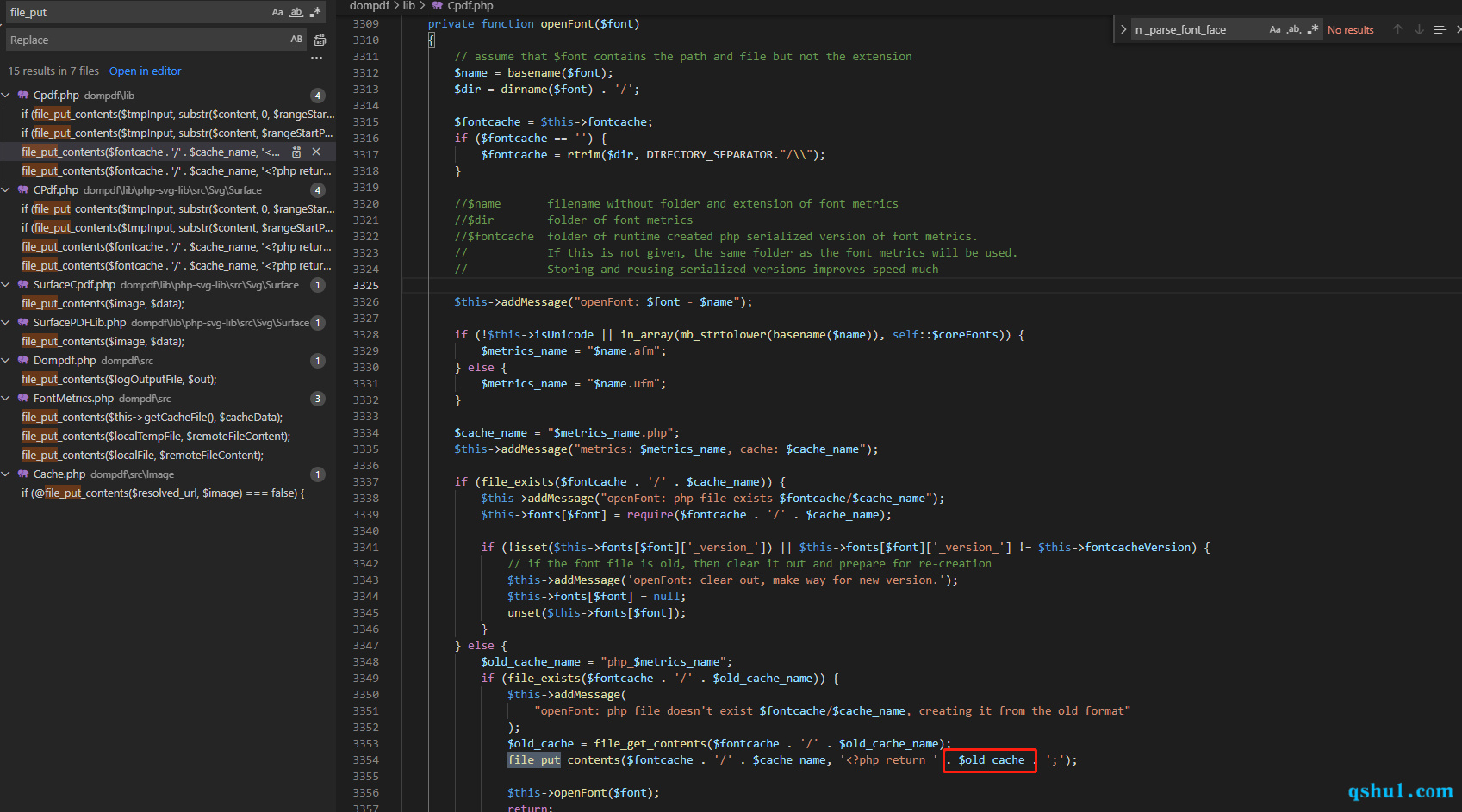This screenshot has height=812, width=1462.
Task: Click Cpdf.php breadcrumb segment
Action: [470, 6]
